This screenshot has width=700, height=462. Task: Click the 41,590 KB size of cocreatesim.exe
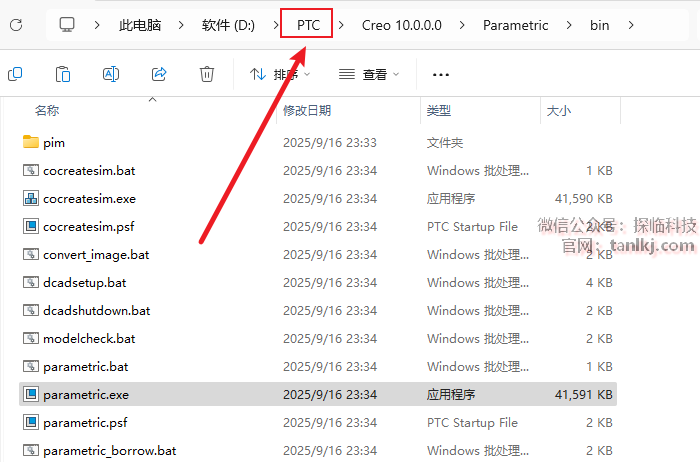[x=583, y=199]
